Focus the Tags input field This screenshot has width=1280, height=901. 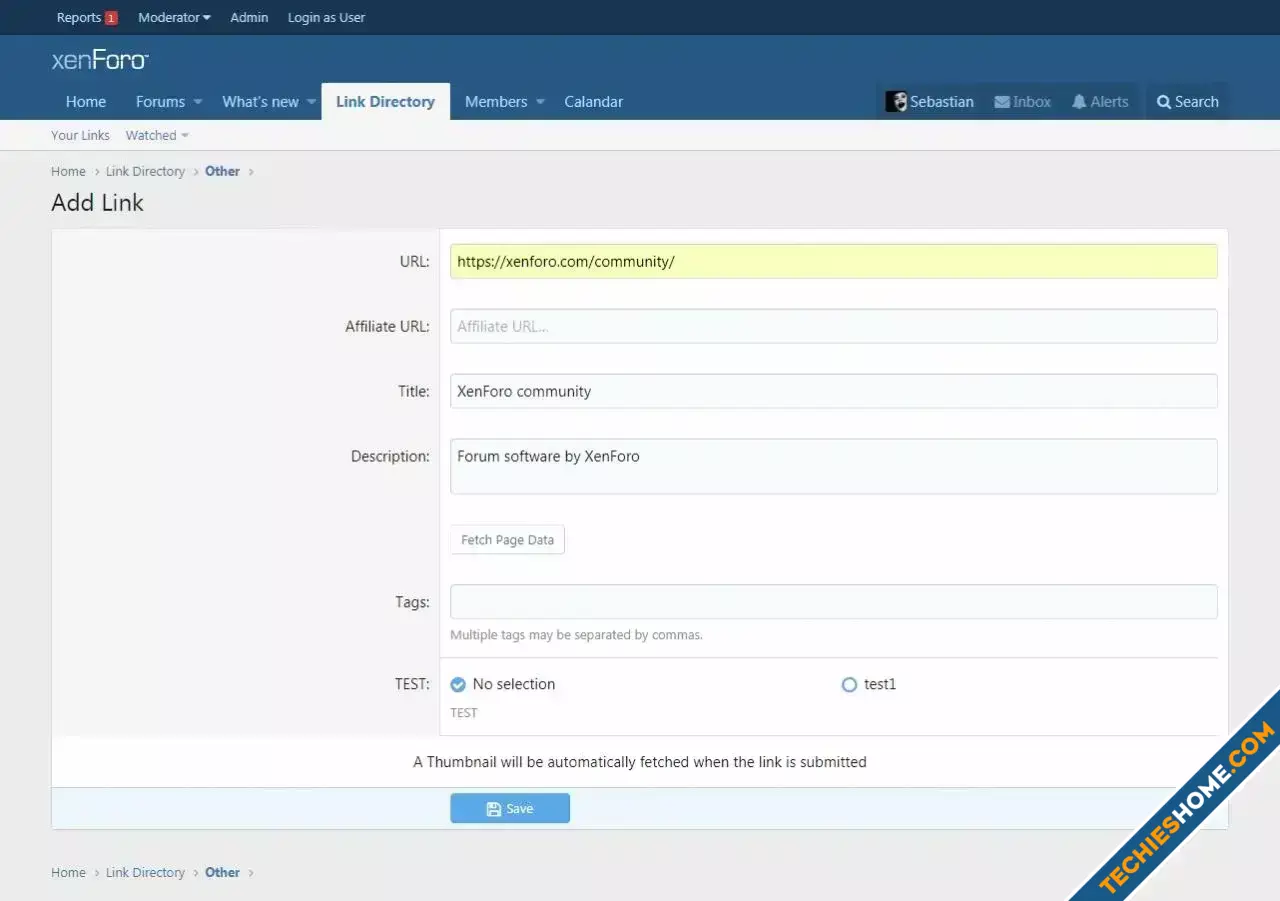point(834,602)
